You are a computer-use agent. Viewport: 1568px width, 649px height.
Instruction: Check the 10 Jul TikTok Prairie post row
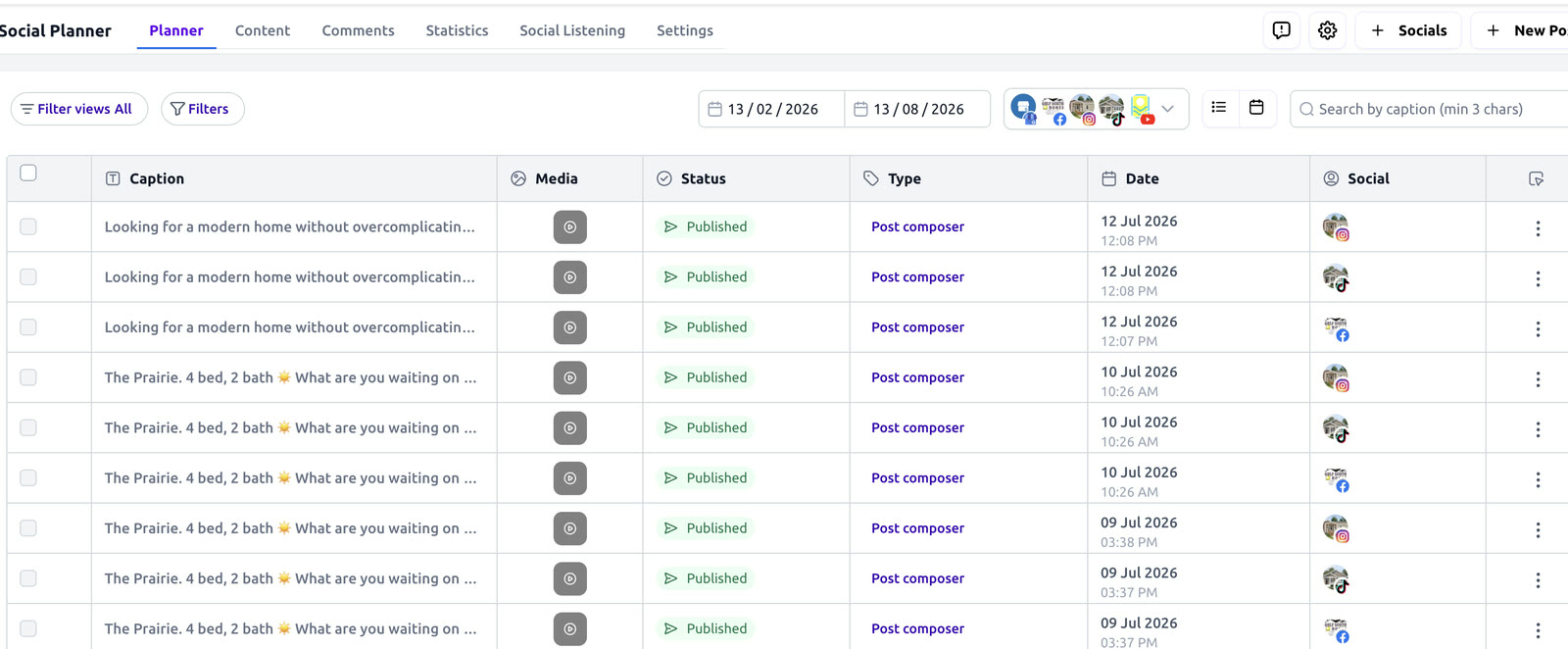coord(28,427)
